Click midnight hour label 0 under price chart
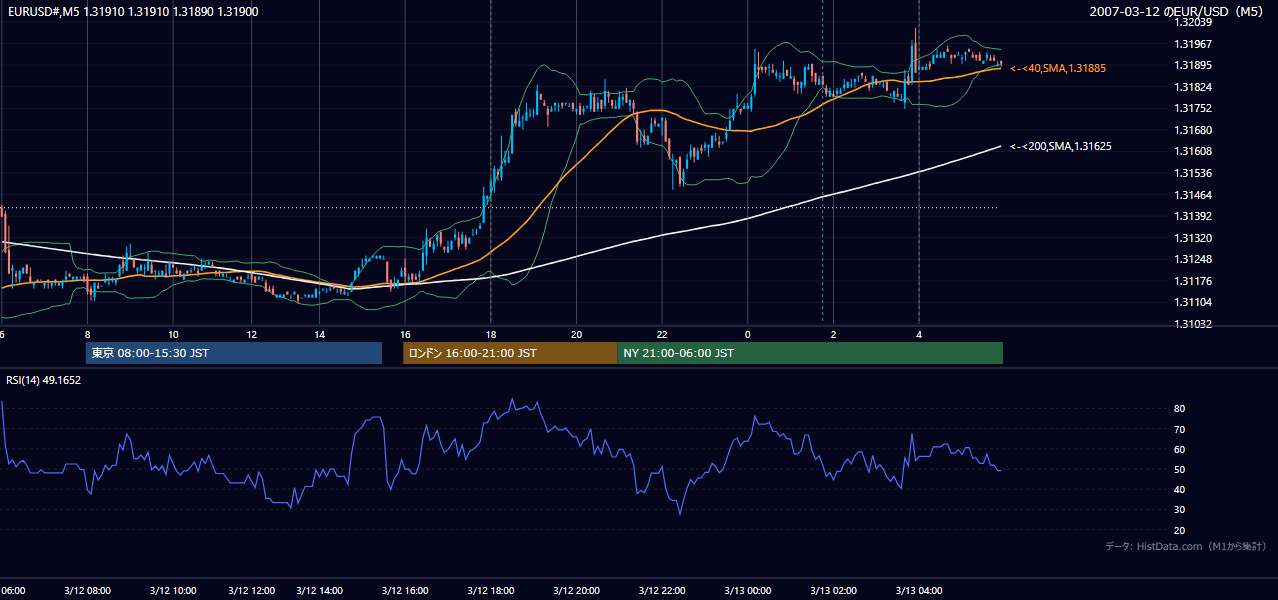Image resolution: width=1278 pixels, height=600 pixels. [x=748, y=334]
